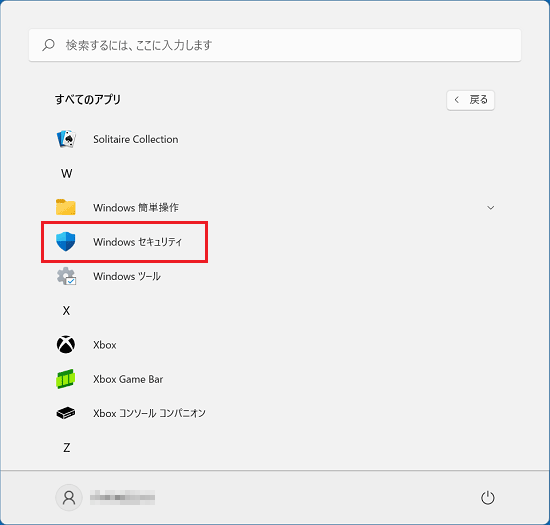Select Windows ツール label text
Image resolution: width=550 pixels, height=525 pixels.
point(127,276)
